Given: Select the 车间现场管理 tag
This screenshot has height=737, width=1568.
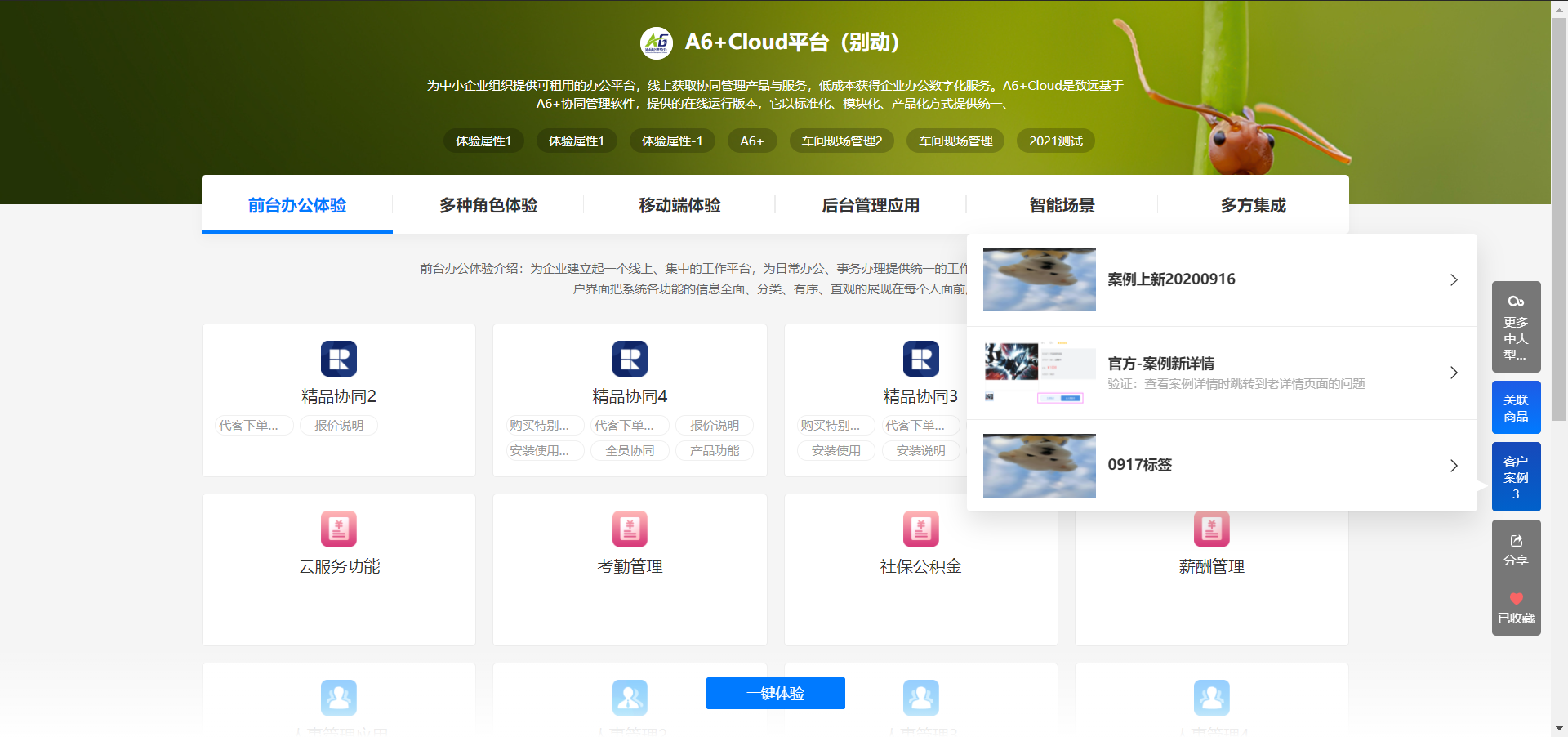Looking at the screenshot, I should (x=955, y=141).
